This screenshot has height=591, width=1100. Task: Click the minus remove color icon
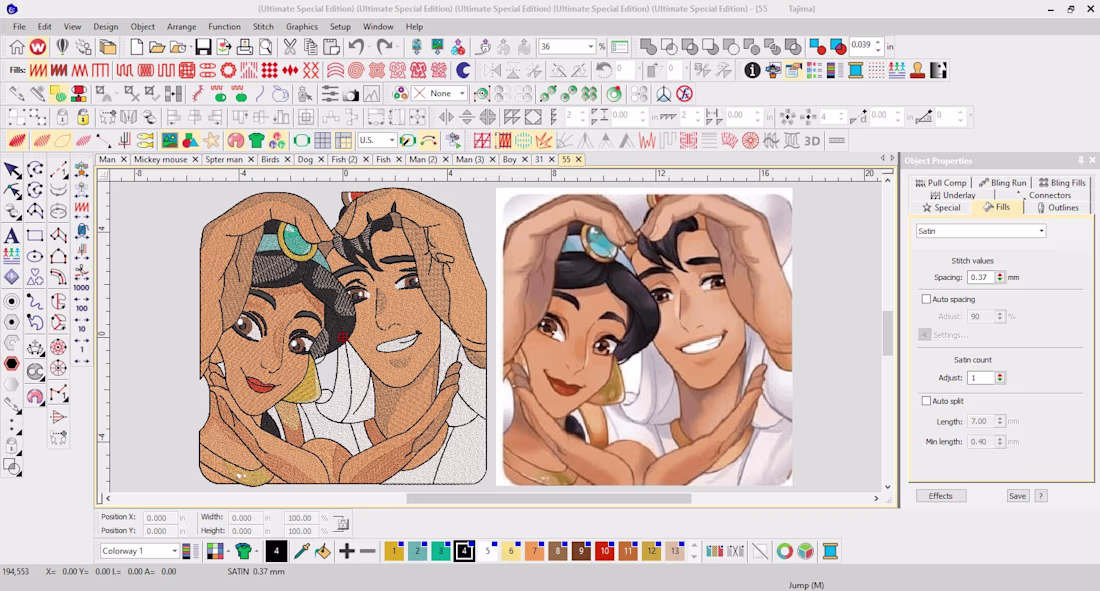pyautogui.click(x=368, y=551)
